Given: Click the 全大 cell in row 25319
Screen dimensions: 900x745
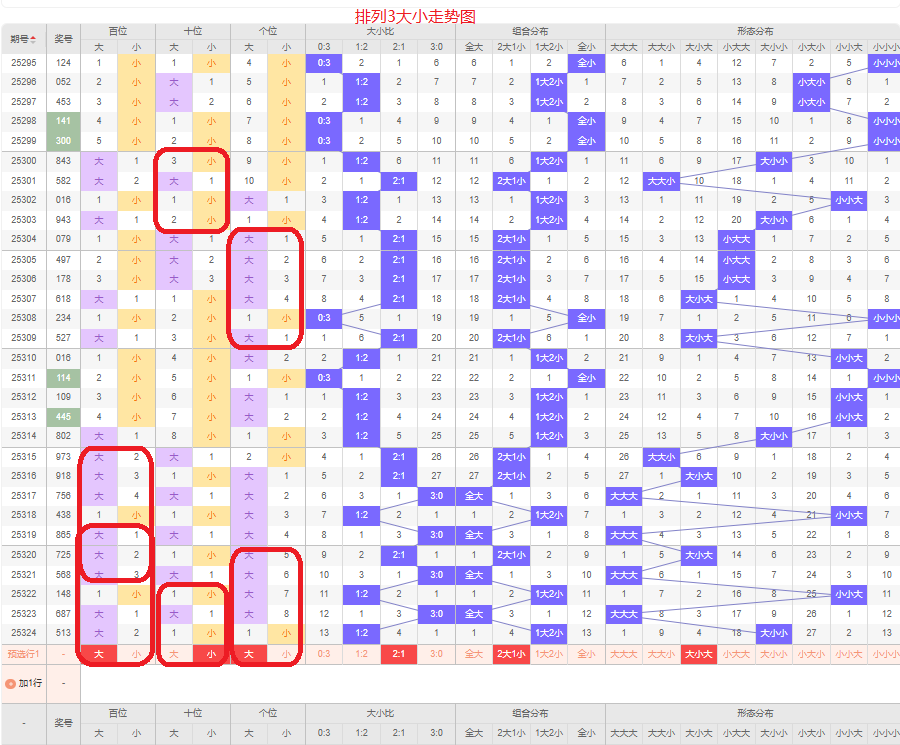Looking at the screenshot, I should [474, 536].
